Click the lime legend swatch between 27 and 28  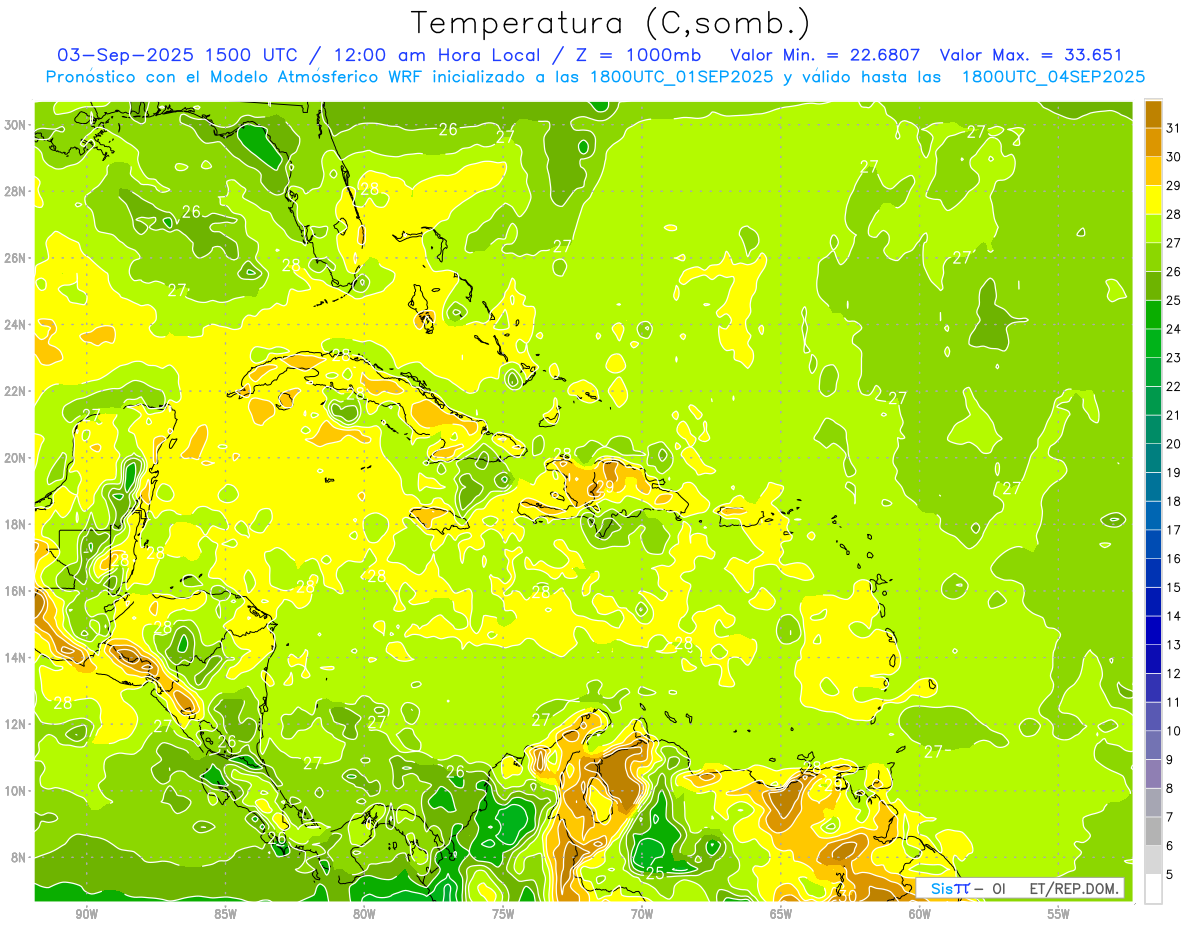point(1153,228)
